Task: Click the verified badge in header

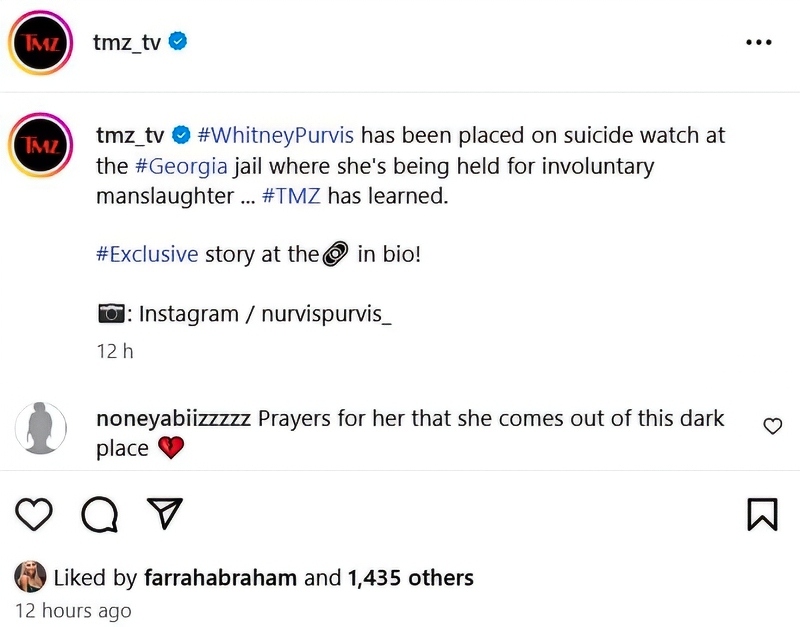Action: [x=179, y=42]
